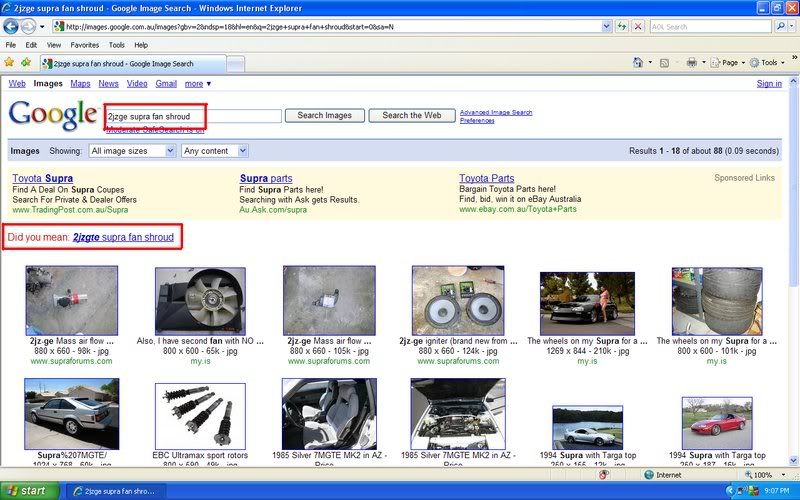Open the Favorites menu

(85, 45)
